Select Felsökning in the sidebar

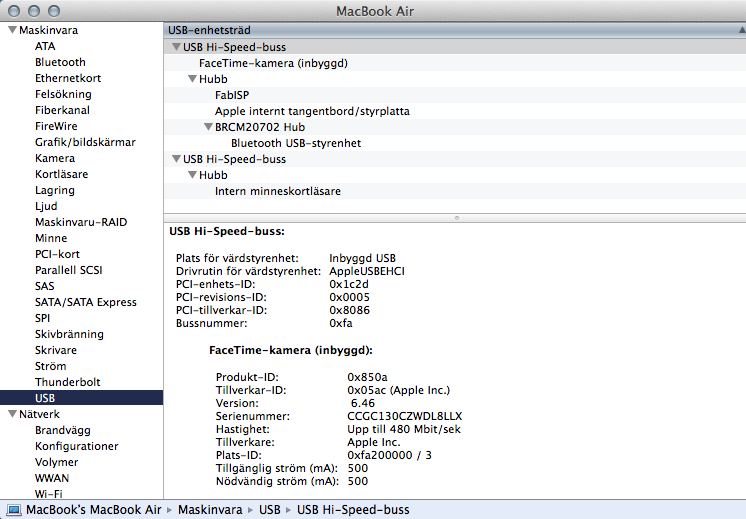pyautogui.click(x=63, y=94)
